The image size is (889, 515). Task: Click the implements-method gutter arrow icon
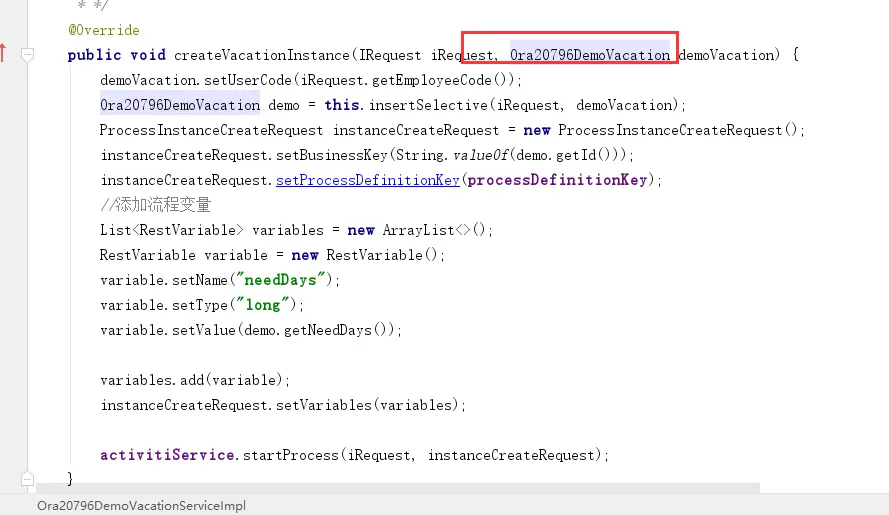(x=3, y=53)
